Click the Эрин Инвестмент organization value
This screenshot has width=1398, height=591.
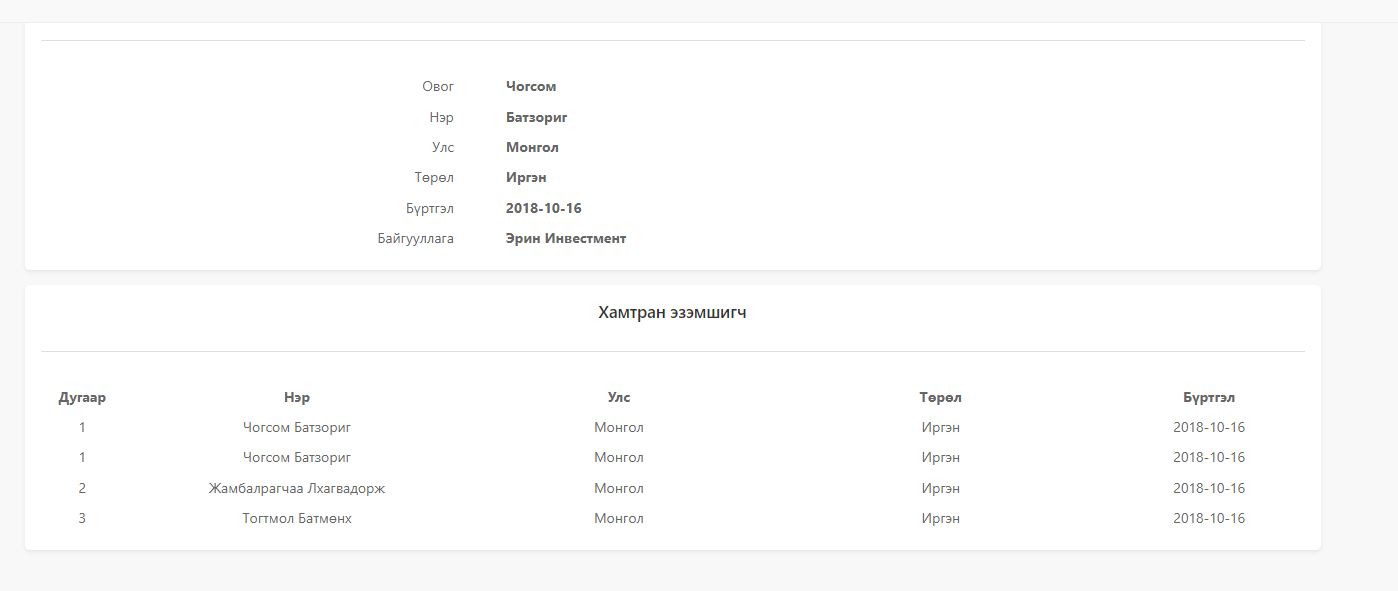tap(566, 239)
